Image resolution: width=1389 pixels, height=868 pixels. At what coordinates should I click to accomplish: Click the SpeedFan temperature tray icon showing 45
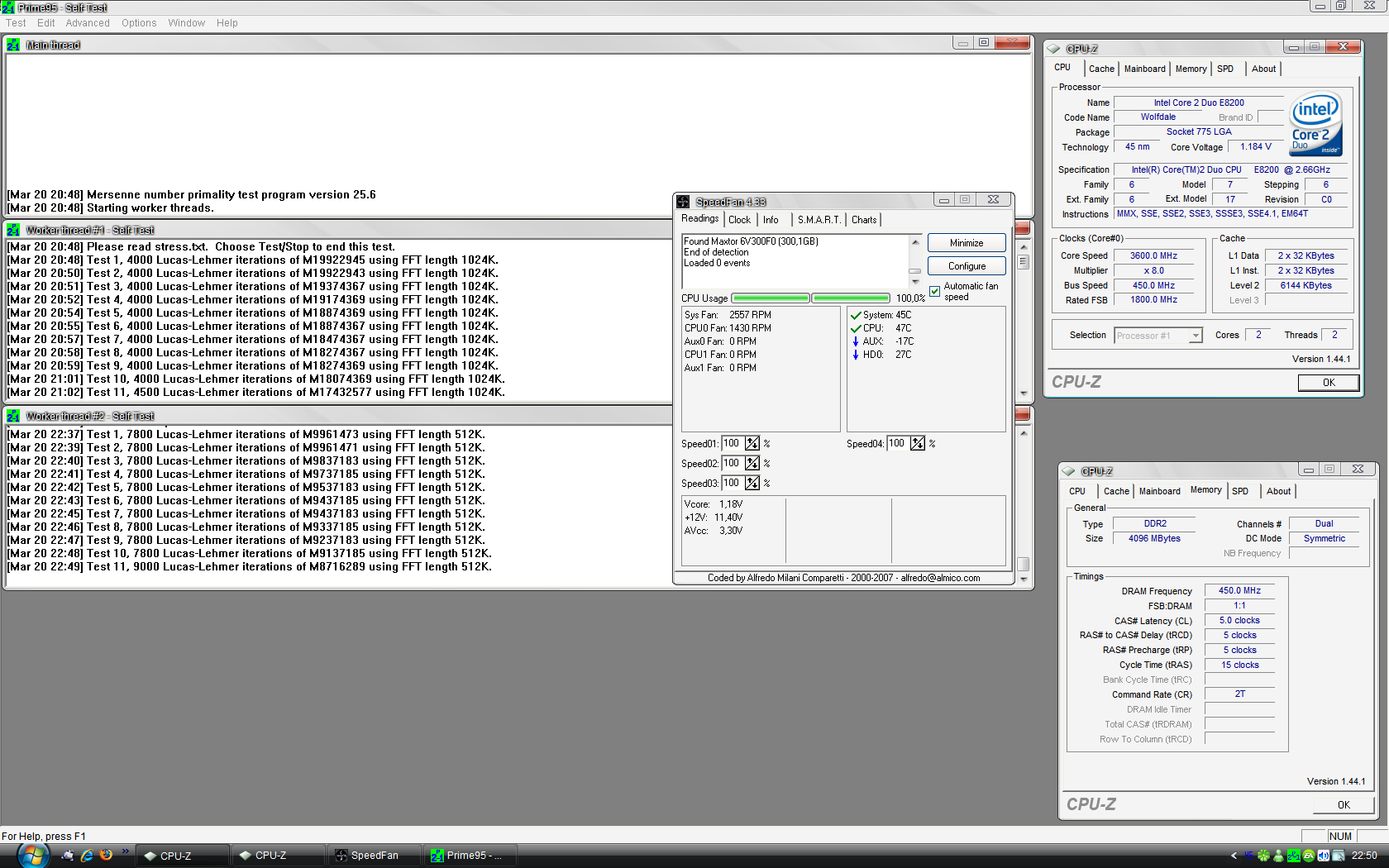point(1248,856)
